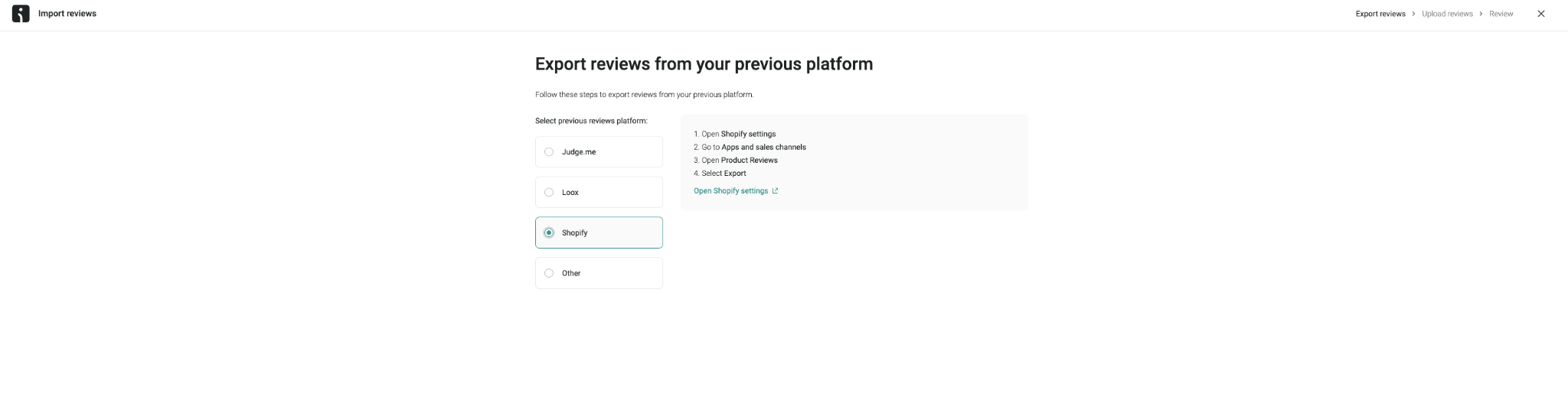Select the Shopify radio button
This screenshot has width=1568, height=400.
[549, 233]
